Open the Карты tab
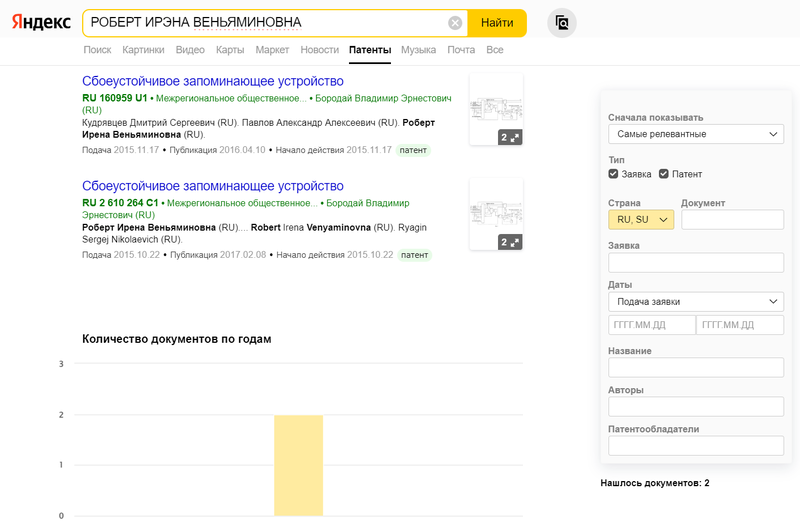800x523 pixels. pos(230,50)
